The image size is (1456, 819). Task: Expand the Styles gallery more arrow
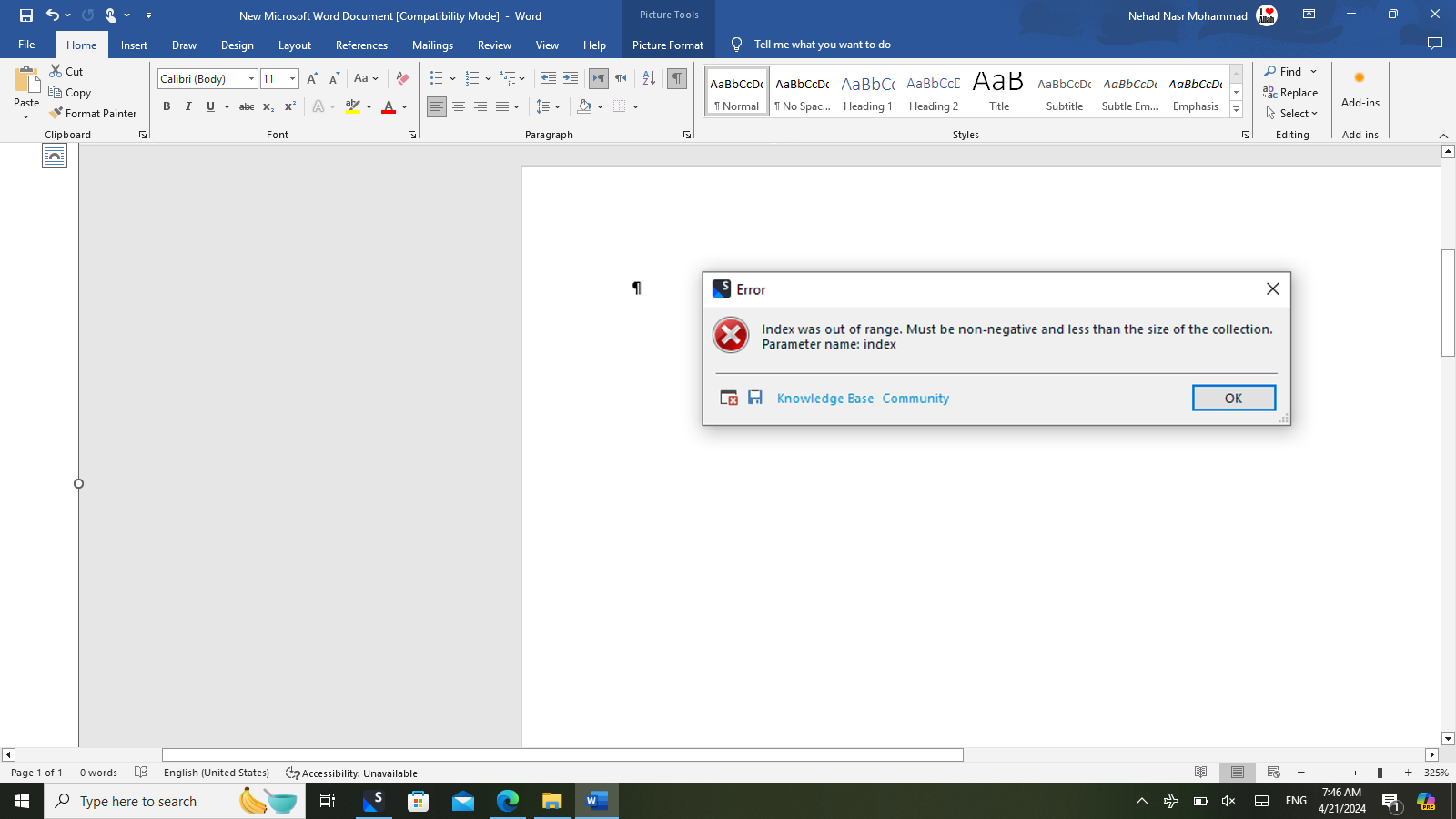pos(1236,110)
